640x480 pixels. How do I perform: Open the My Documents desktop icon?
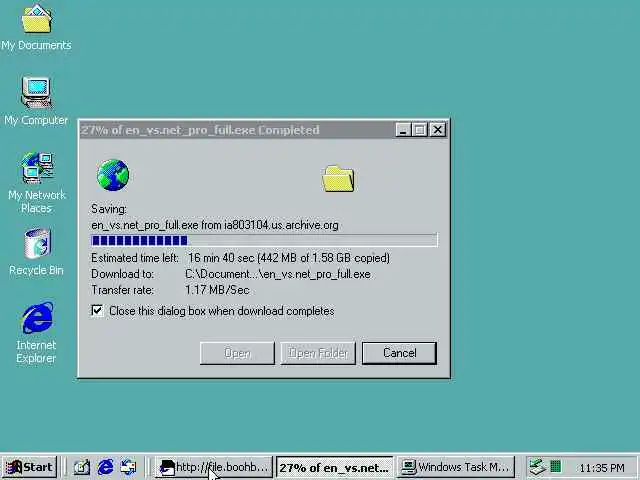point(36,27)
